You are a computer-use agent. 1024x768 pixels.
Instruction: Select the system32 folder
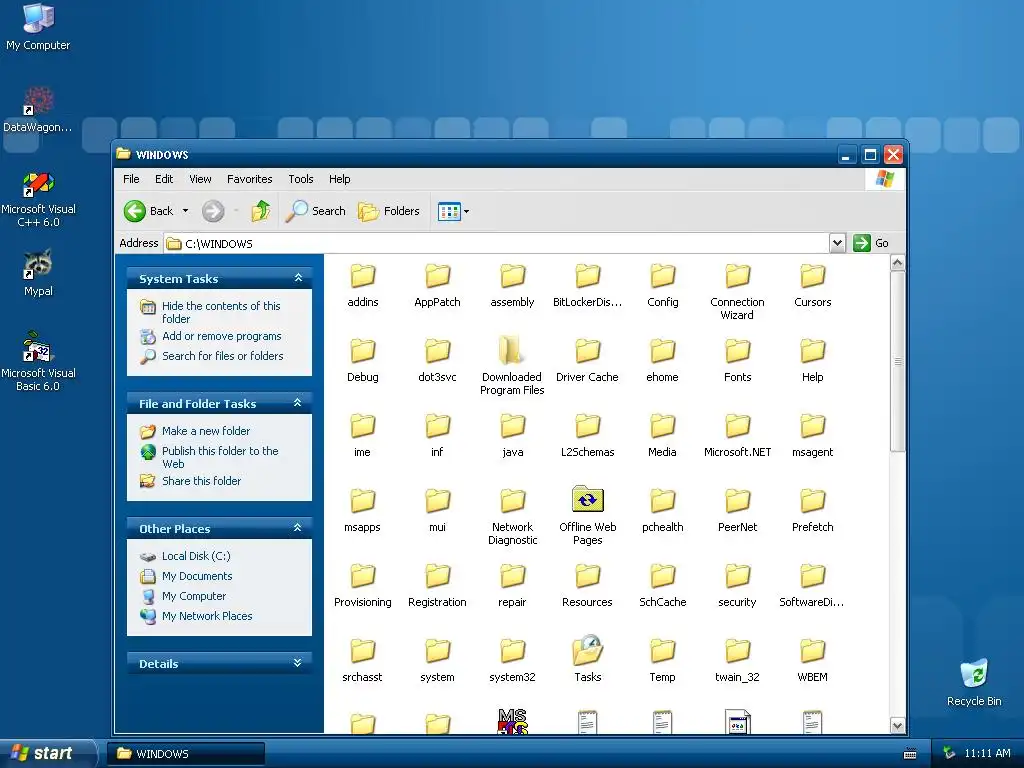(512, 661)
